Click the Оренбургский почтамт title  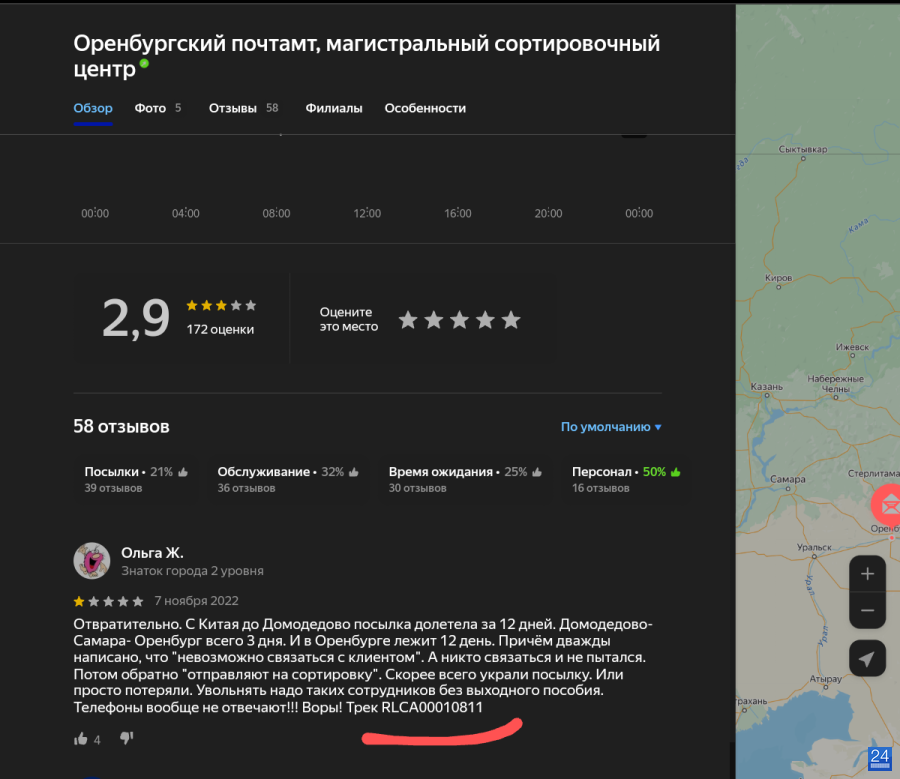pyautogui.click(x=367, y=56)
